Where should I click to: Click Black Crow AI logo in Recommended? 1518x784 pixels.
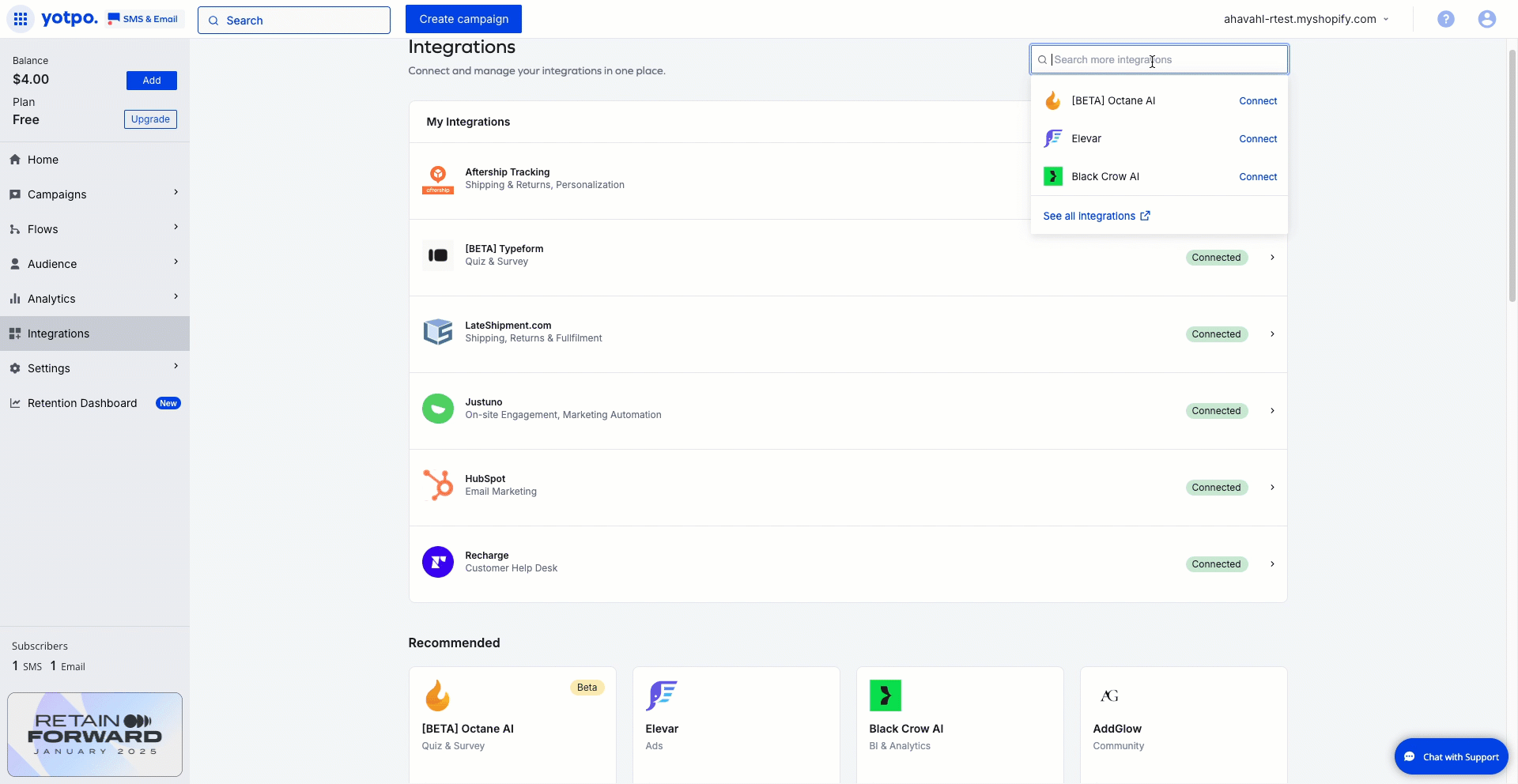(x=885, y=695)
